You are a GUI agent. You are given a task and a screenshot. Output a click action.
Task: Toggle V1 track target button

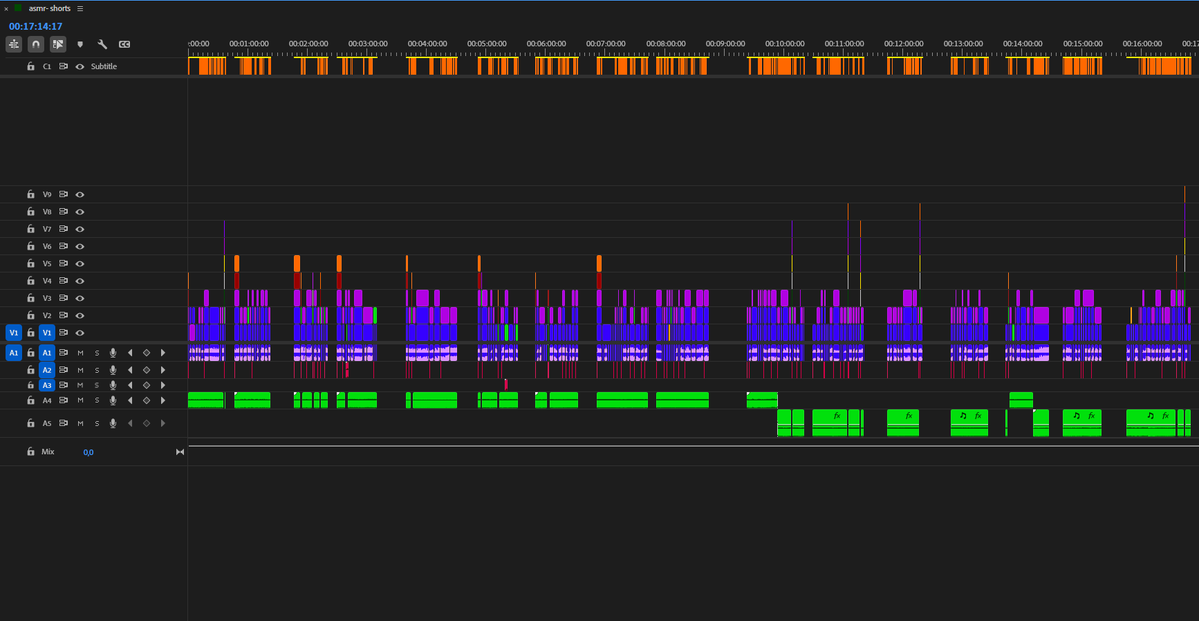pos(47,333)
